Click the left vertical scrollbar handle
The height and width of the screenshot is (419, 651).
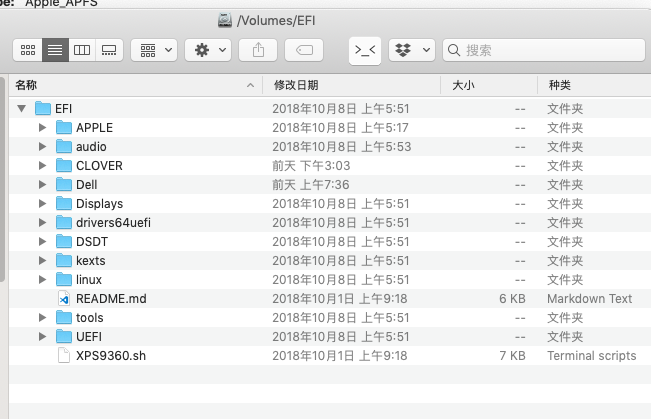2,180
